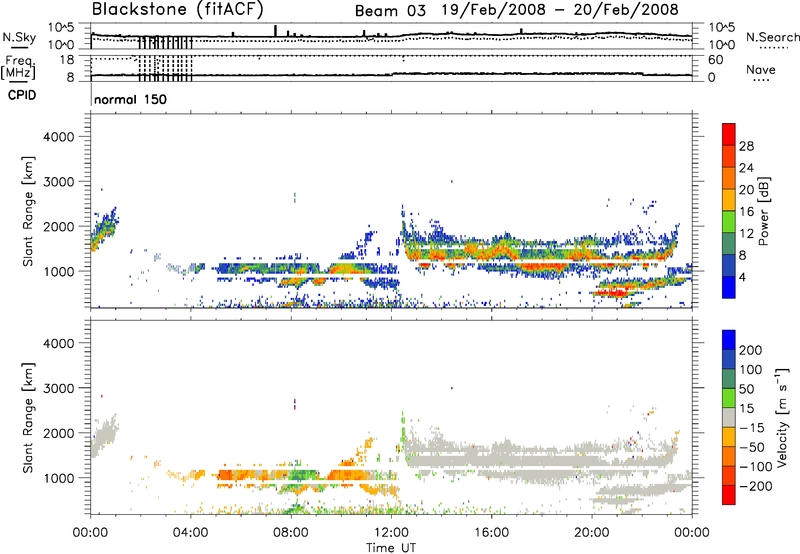800x554 pixels.
Task: Click the 'Velocity [m s-1]' colorbar label
Action: tap(782, 418)
